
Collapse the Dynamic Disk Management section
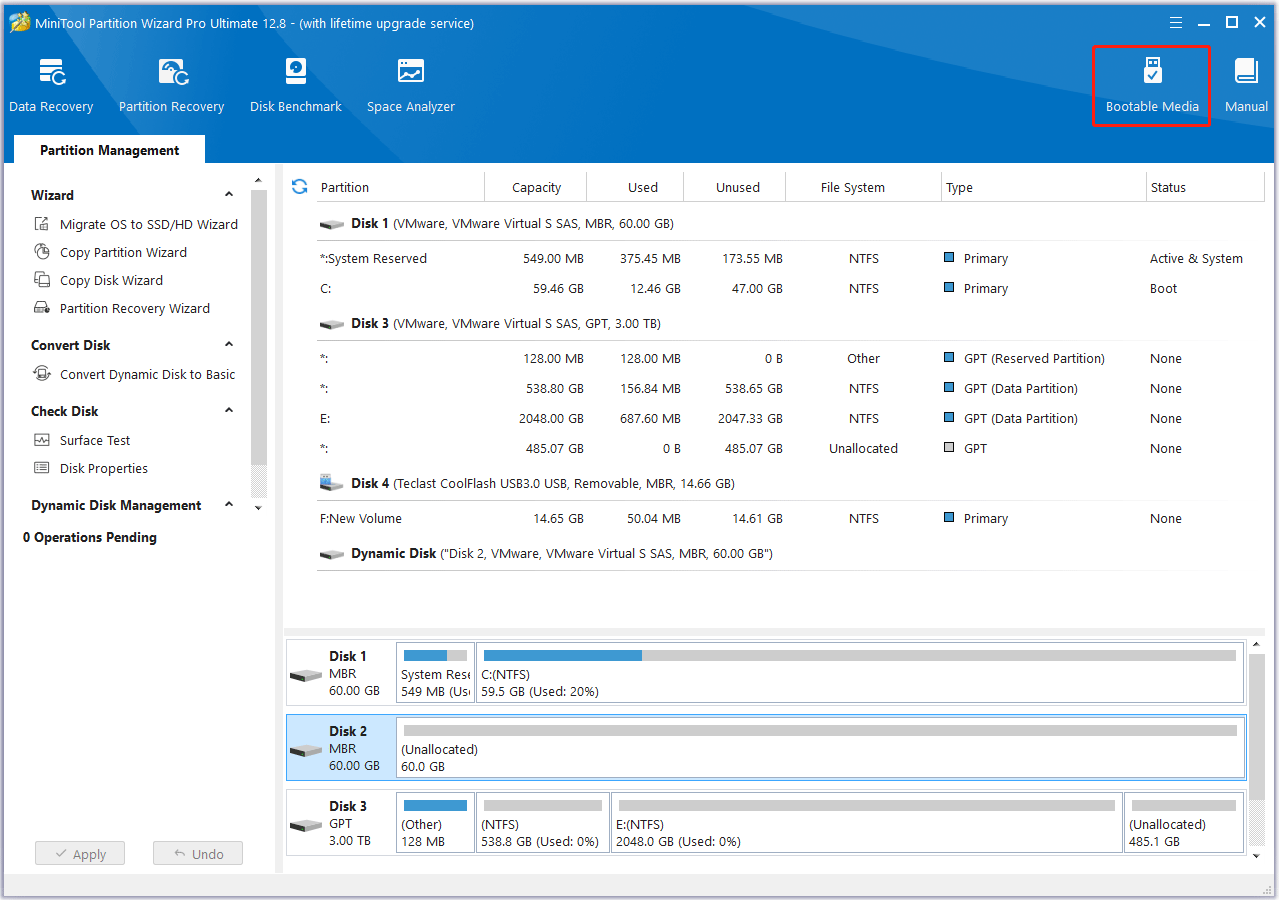229,505
